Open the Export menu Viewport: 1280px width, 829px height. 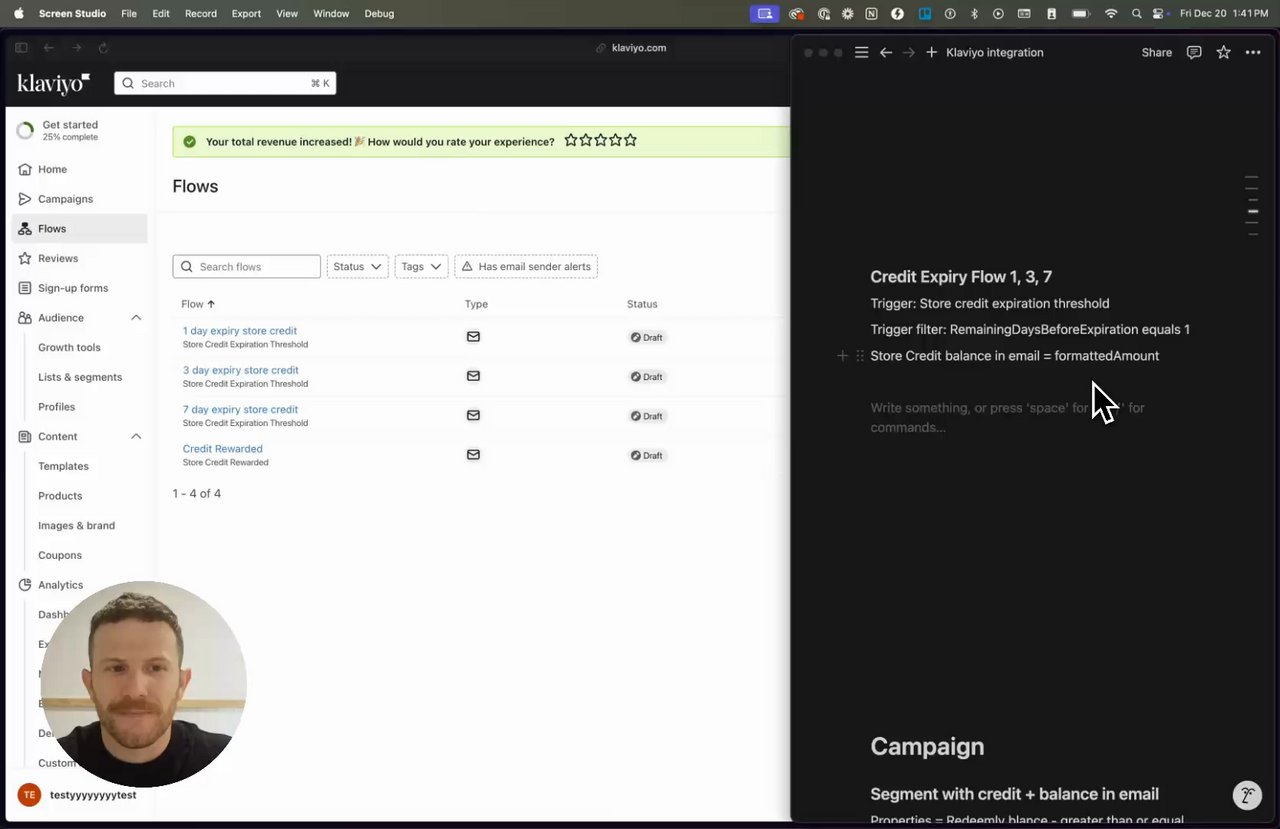coord(246,14)
